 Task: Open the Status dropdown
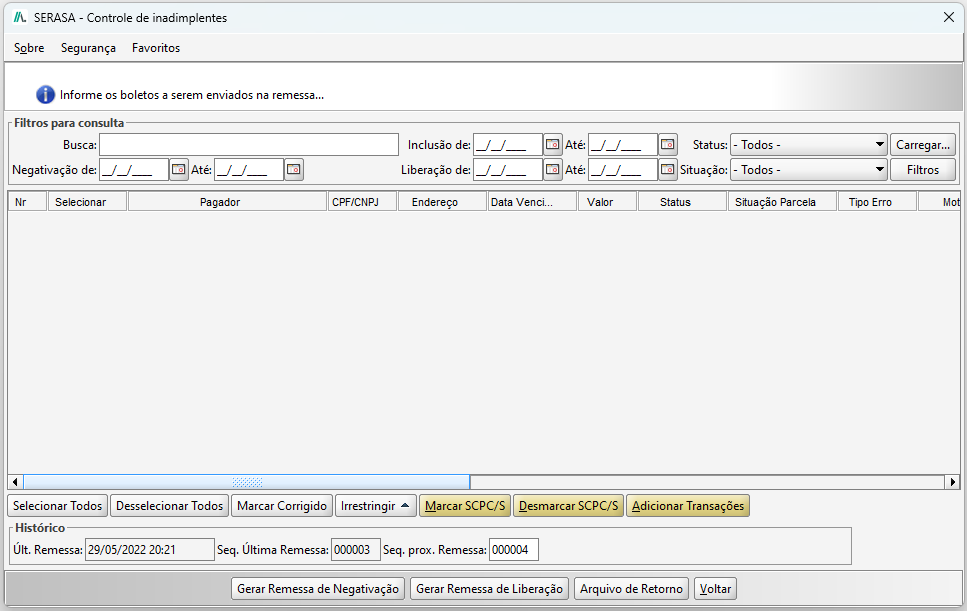click(x=809, y=145)
